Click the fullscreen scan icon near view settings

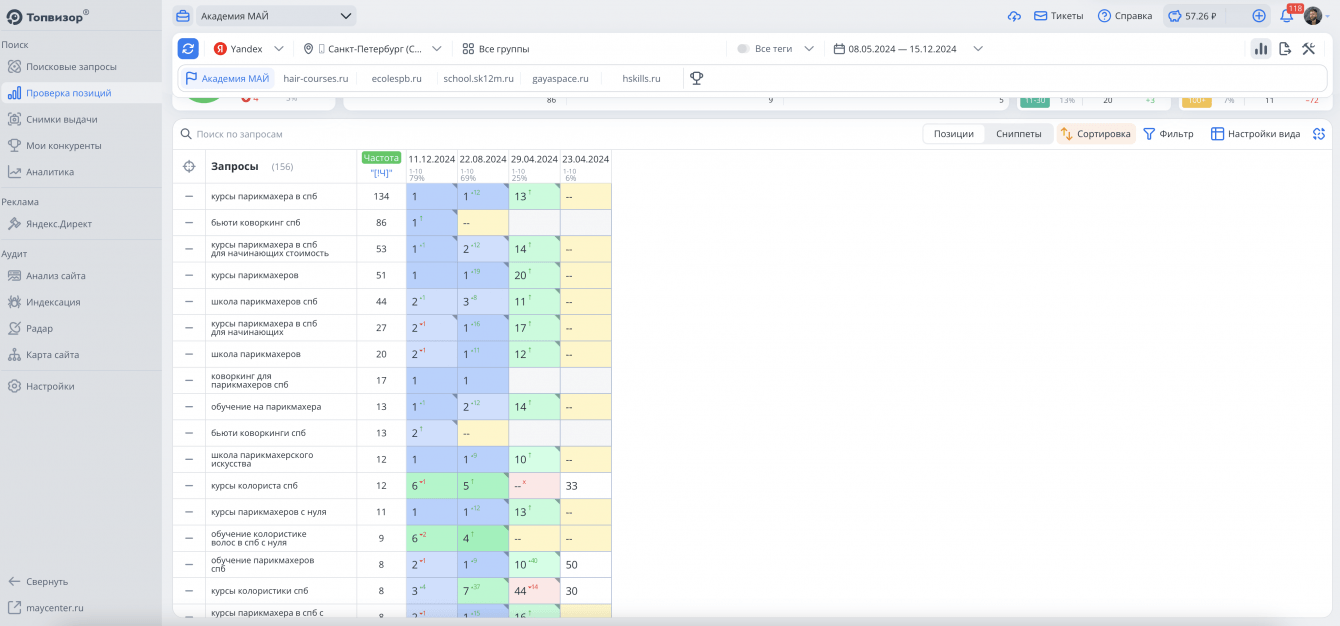pyautogui.click(x=1318, y=134)
